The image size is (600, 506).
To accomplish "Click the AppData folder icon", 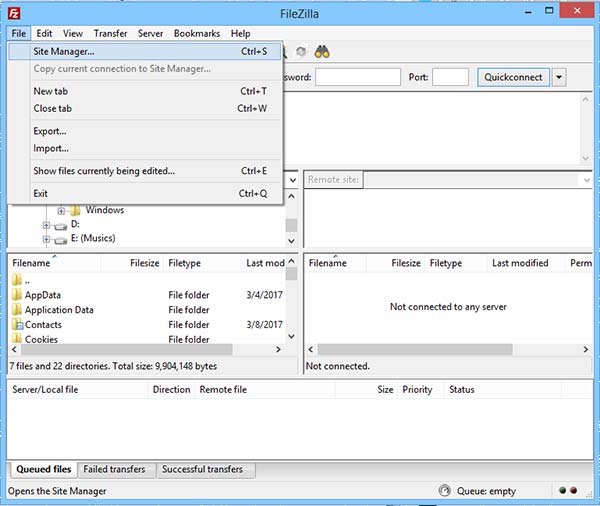I will click(16, 295).
